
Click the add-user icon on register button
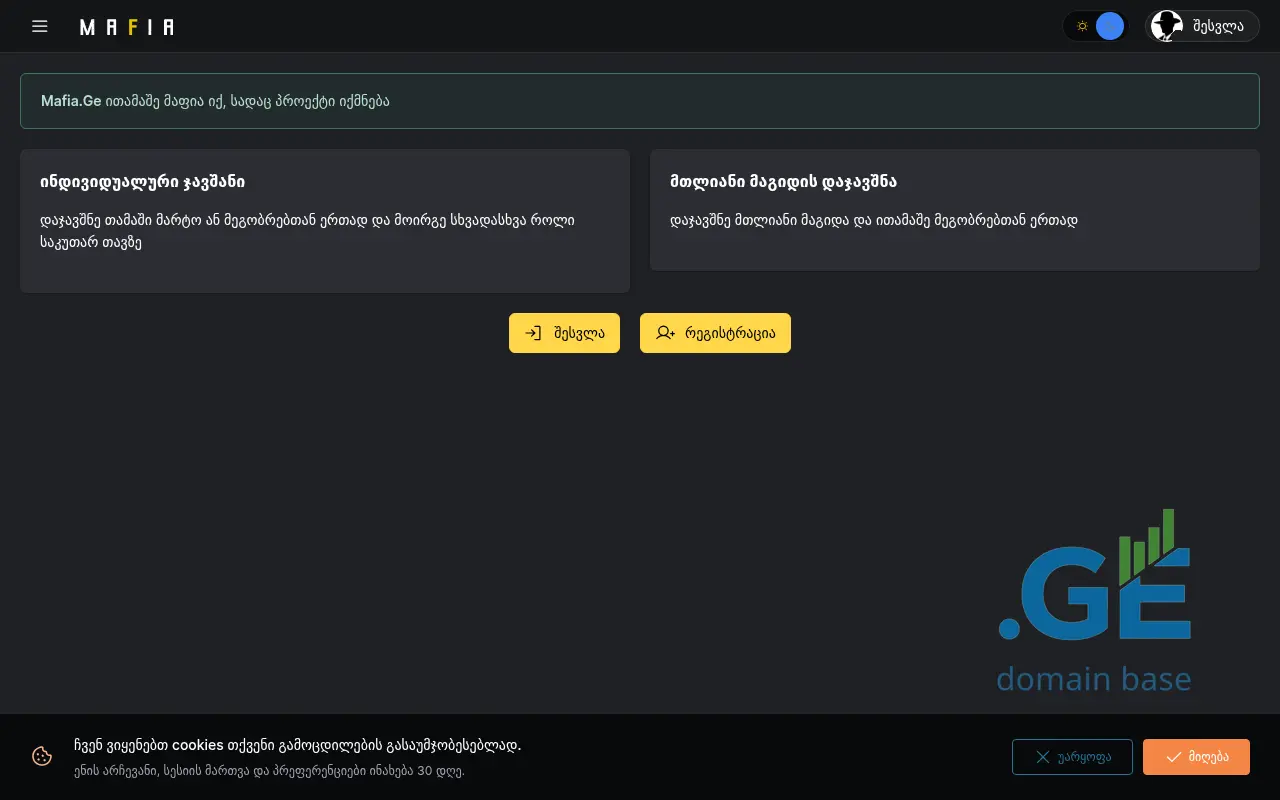point(665,333)
